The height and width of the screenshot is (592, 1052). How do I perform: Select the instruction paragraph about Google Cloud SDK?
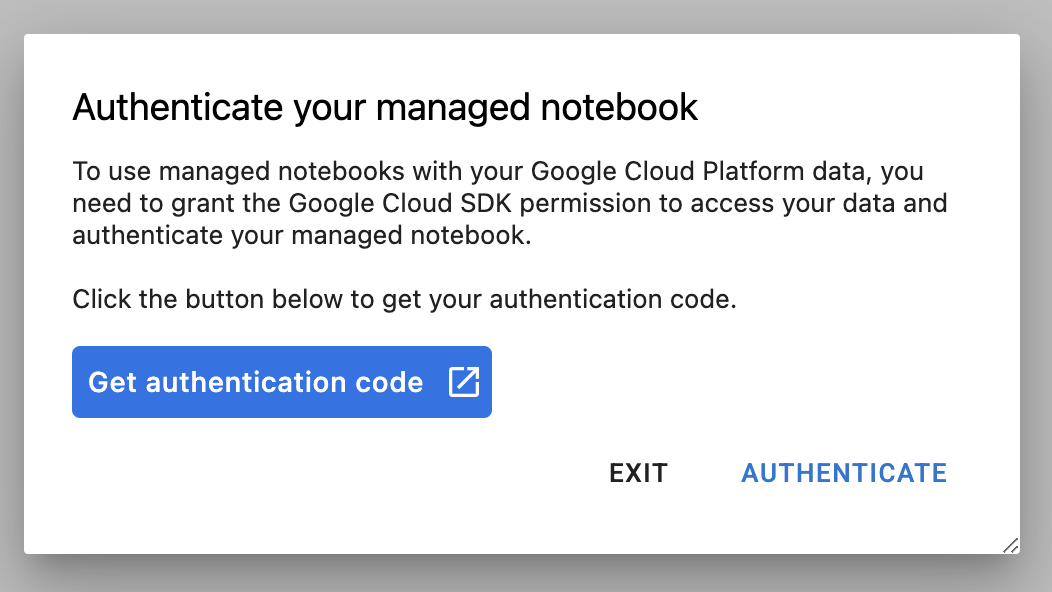(509, 203)
